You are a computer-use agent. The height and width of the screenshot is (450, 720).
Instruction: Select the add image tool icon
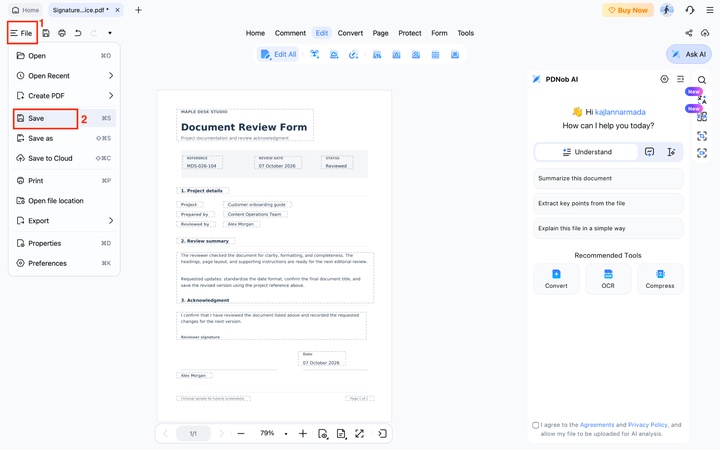(334, 54)
